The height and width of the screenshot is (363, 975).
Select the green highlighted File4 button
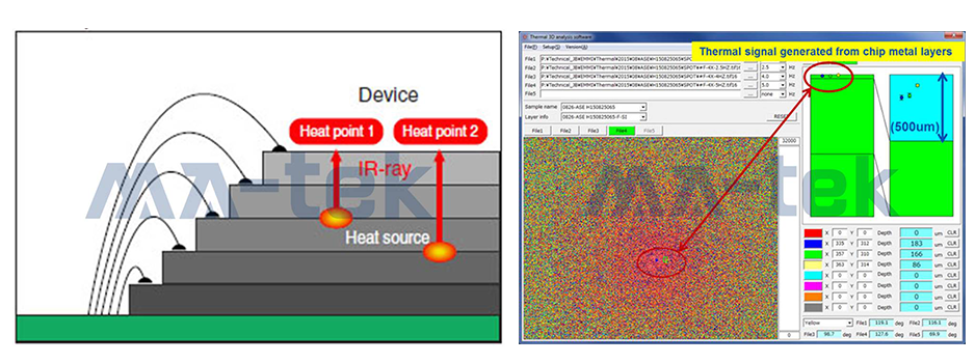(622, 131)
